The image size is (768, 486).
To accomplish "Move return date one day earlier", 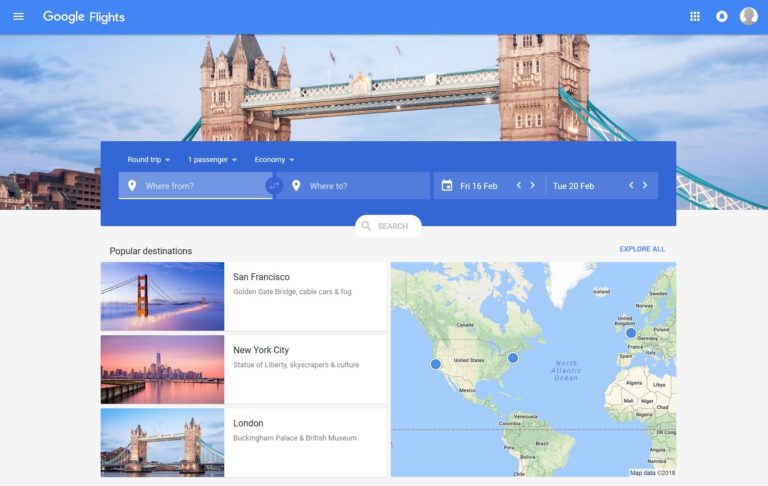I will 631,185.
